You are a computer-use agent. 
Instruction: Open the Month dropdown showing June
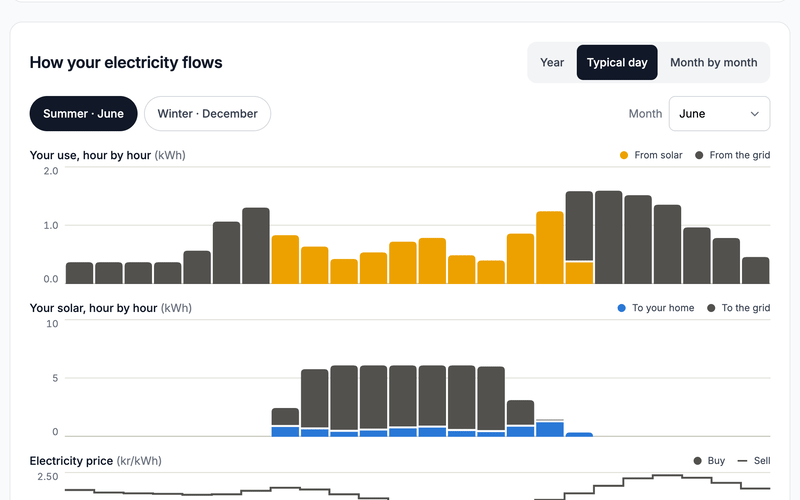click(x=719, y=113)
